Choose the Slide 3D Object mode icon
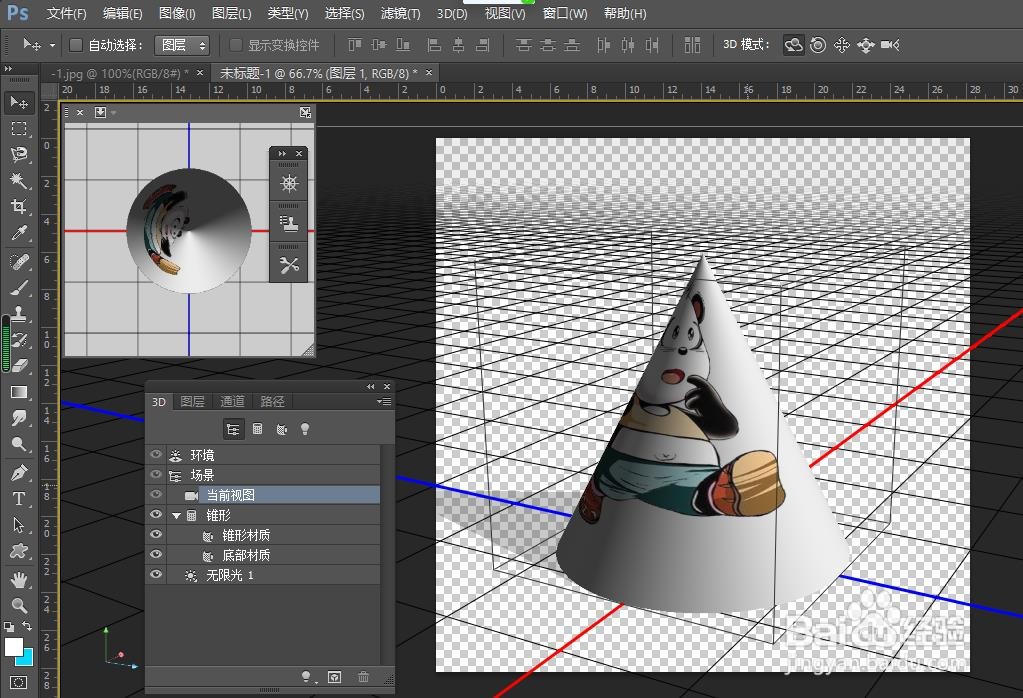The width and height of the screenshot is (1023, 698). pyautogui.click(x=866, y=45)
